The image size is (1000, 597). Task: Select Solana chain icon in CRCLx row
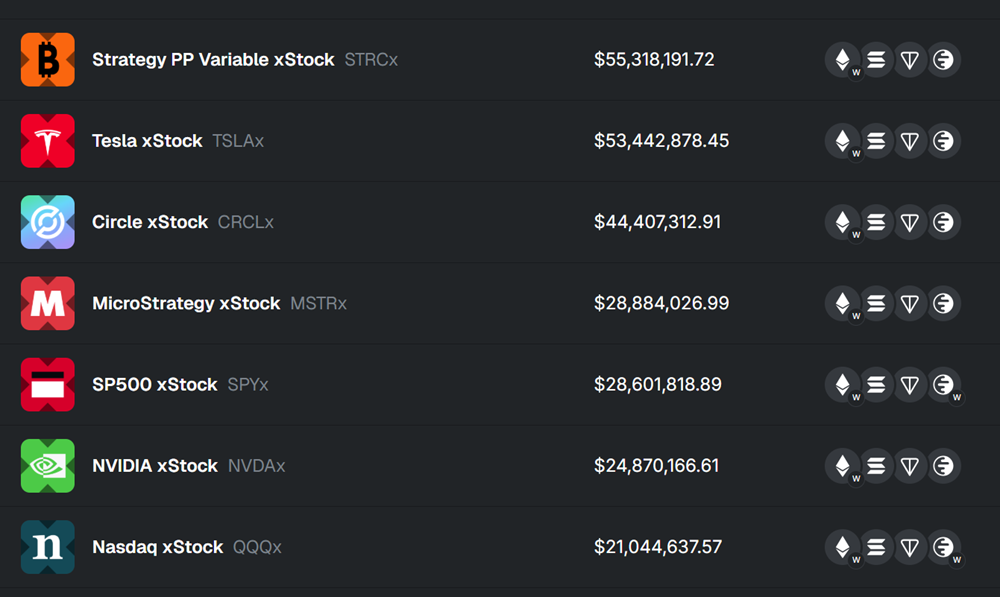(x=876, y=222)
